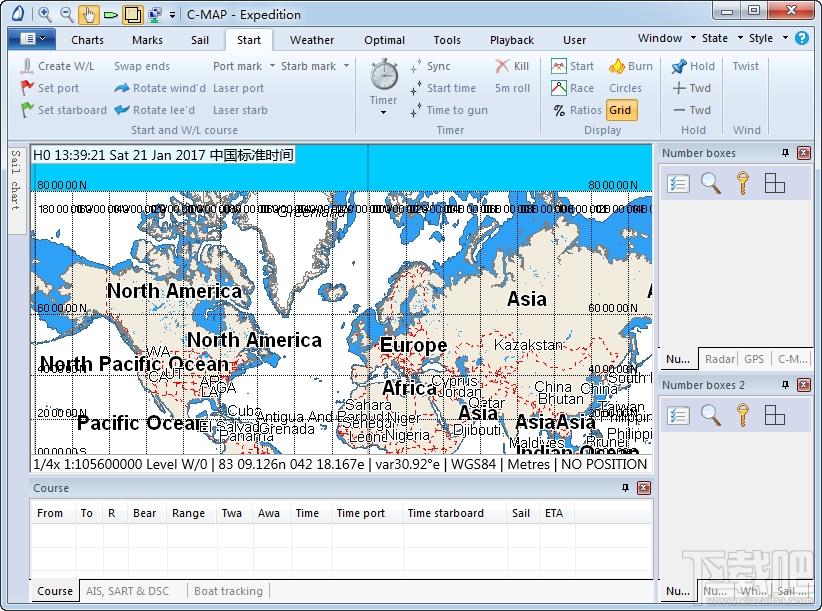Open the Marks ribbon tab
Image resolution: width=822 pixels, height=611 pixels.
pos(147,40)
